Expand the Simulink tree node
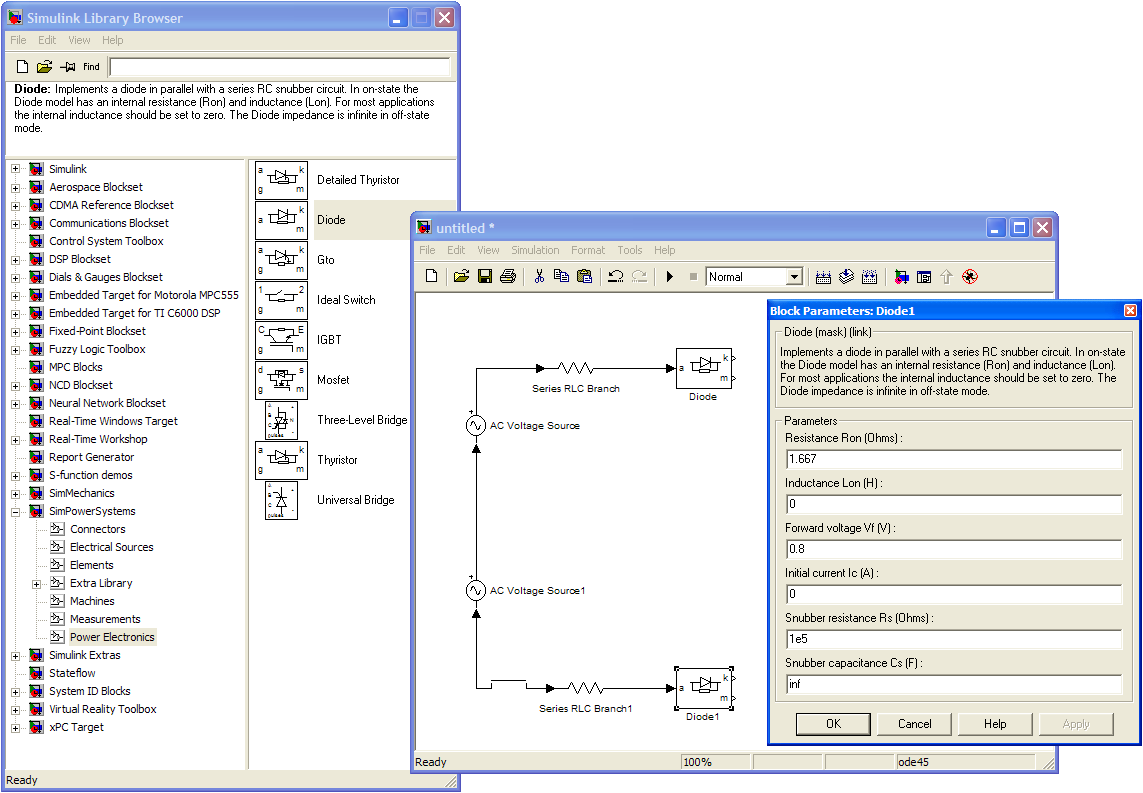The height and width of the screenshot is (793, 1143). pos(15,169)
